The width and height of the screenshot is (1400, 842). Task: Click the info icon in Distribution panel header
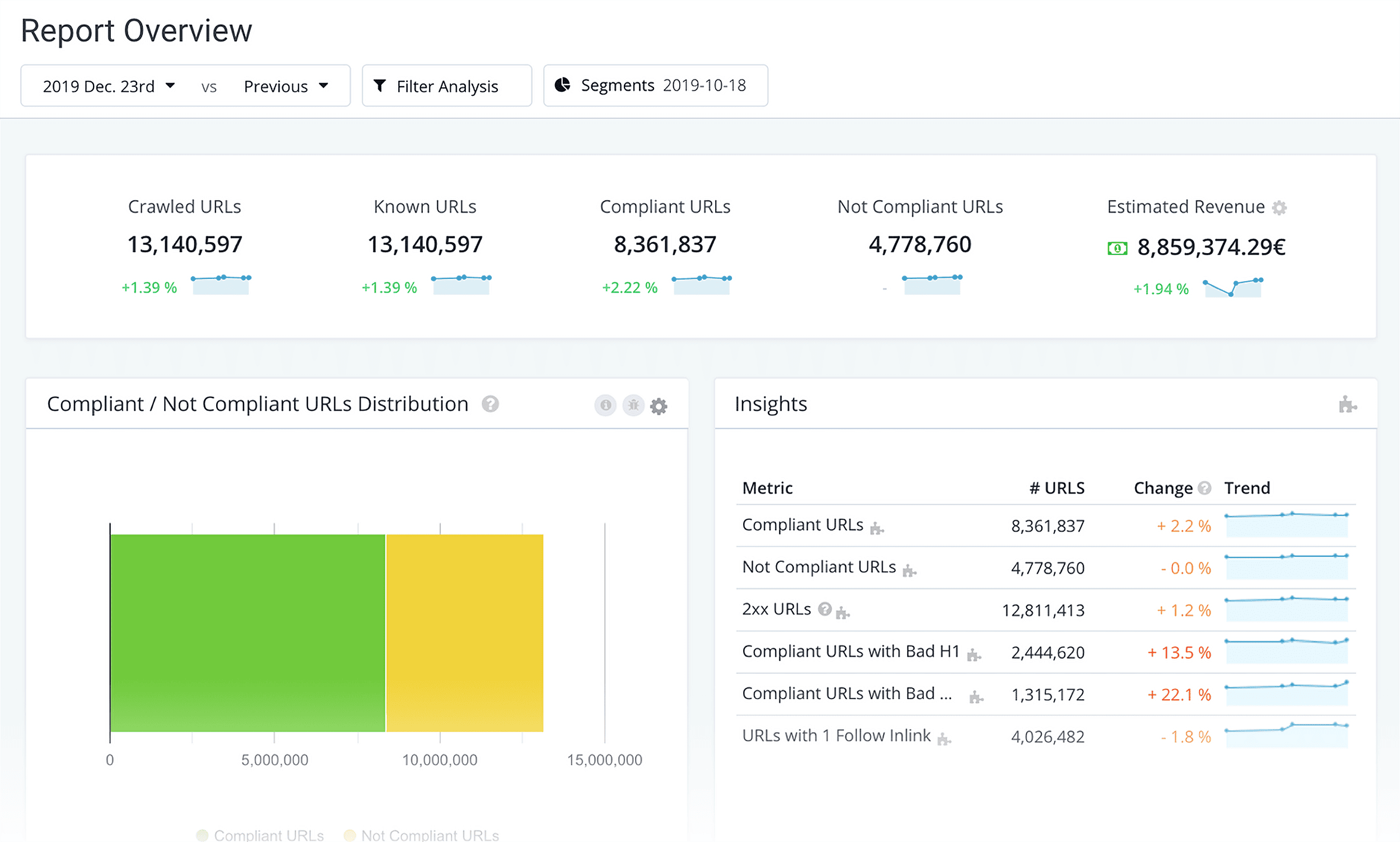coord(605,405)
